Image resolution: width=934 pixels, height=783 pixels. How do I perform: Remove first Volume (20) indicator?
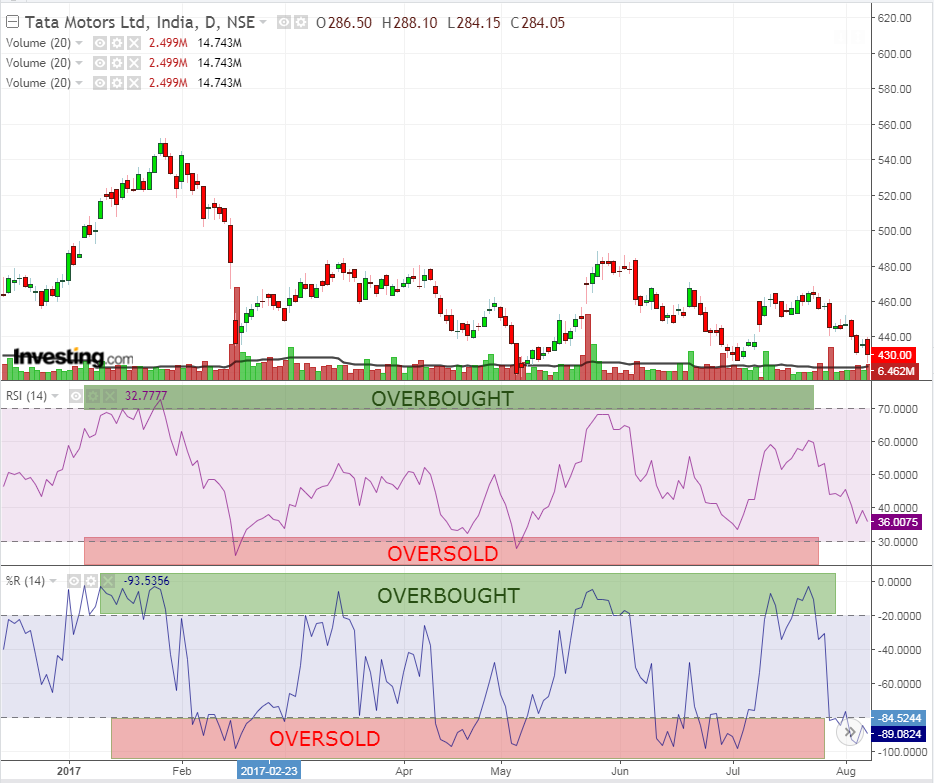(x=133, y=43)
